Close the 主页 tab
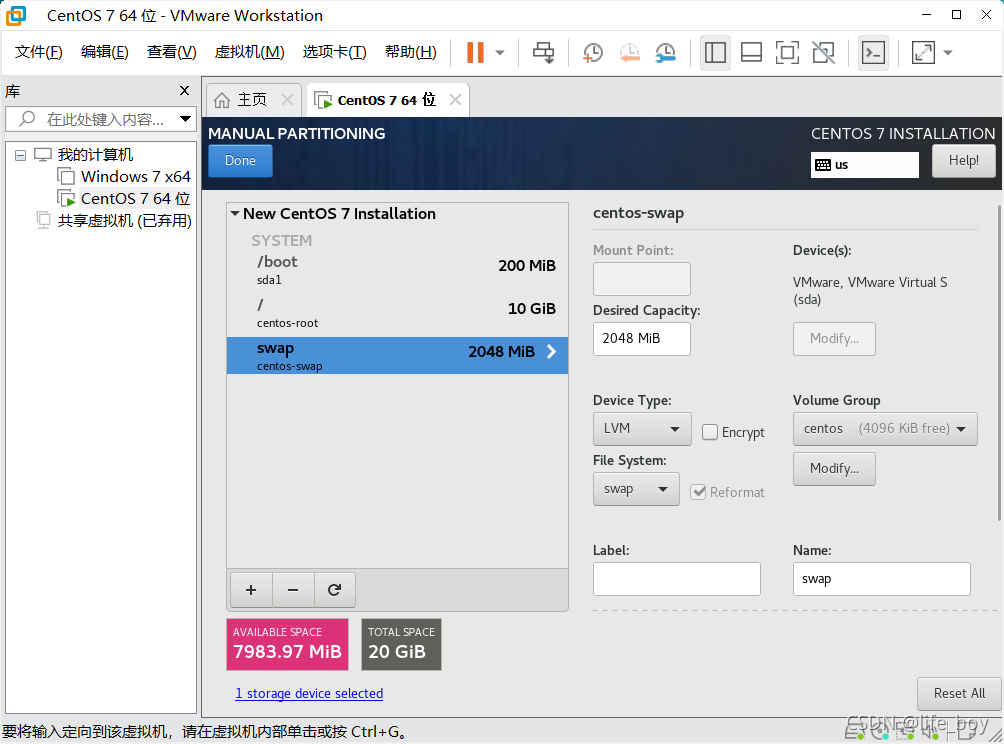The height and width of the screenshot is (744, 1004). pos(287,100)
